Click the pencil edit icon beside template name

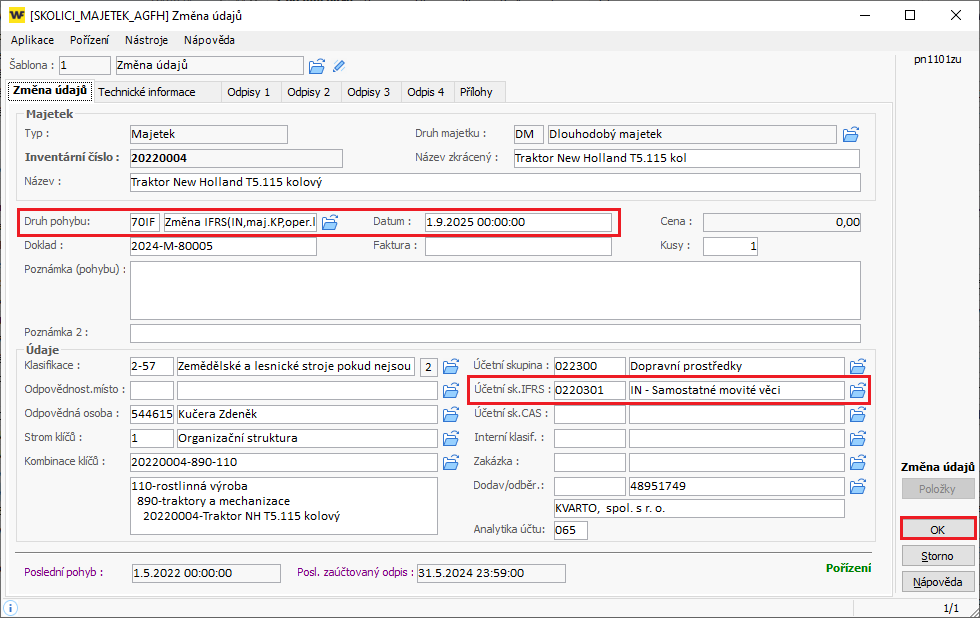[339, 66]
